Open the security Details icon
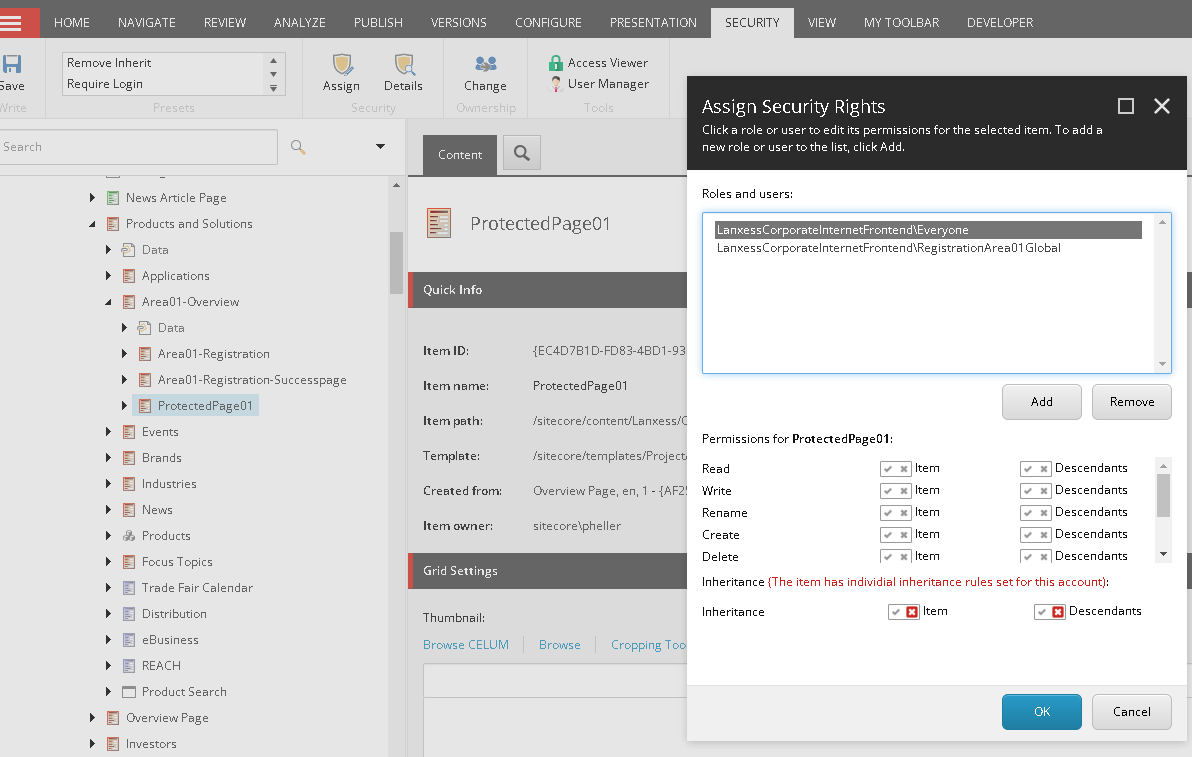 point(404,65)
